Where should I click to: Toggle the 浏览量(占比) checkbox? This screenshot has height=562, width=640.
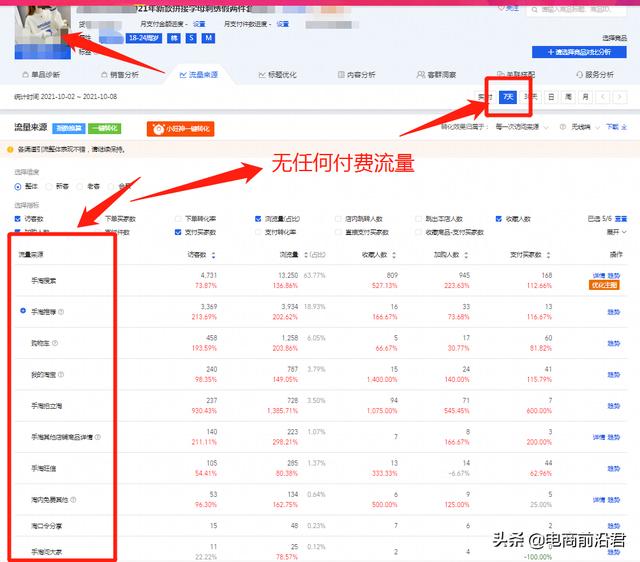click(x=258, y=219)
